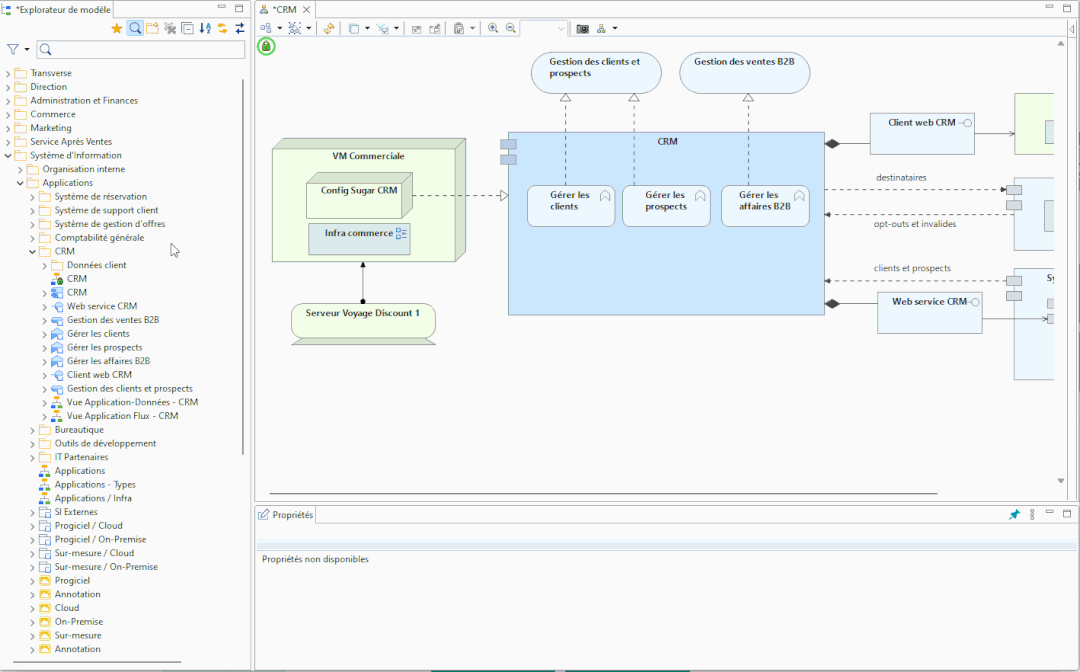
Task: Click the 'destinataires' flow label
Action: tap(901, 178)
